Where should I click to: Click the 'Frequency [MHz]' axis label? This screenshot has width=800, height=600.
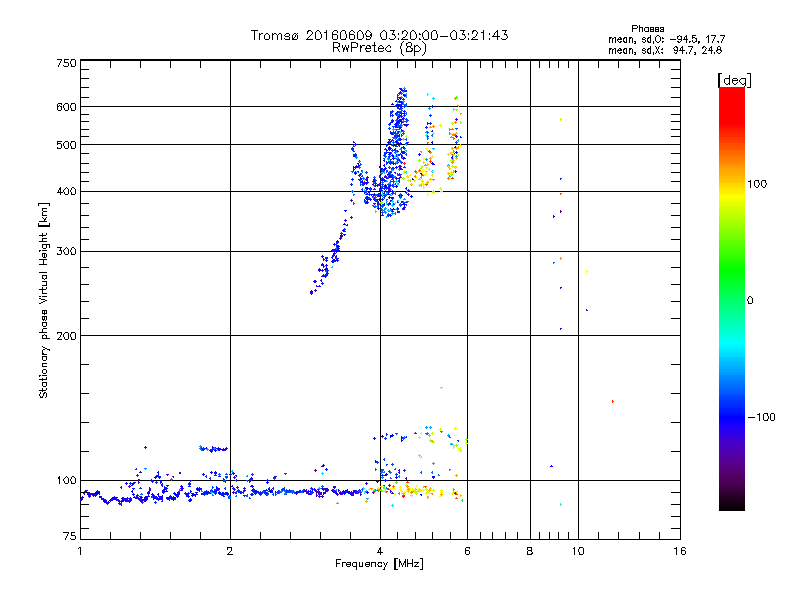pos(379,564)
